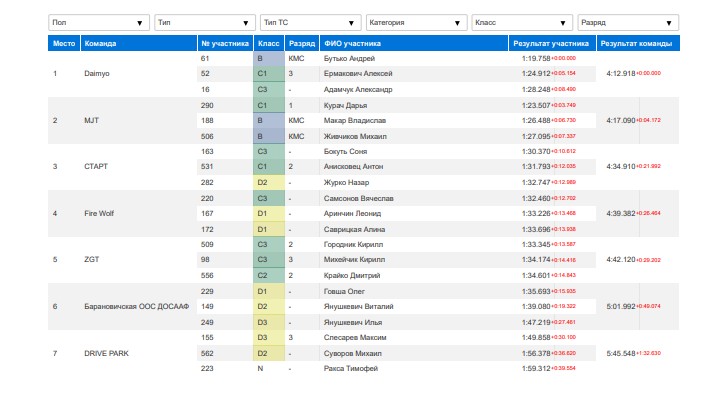715x406 pixels.
Task: Sort by № участника column header
Action: coord(225,43)
